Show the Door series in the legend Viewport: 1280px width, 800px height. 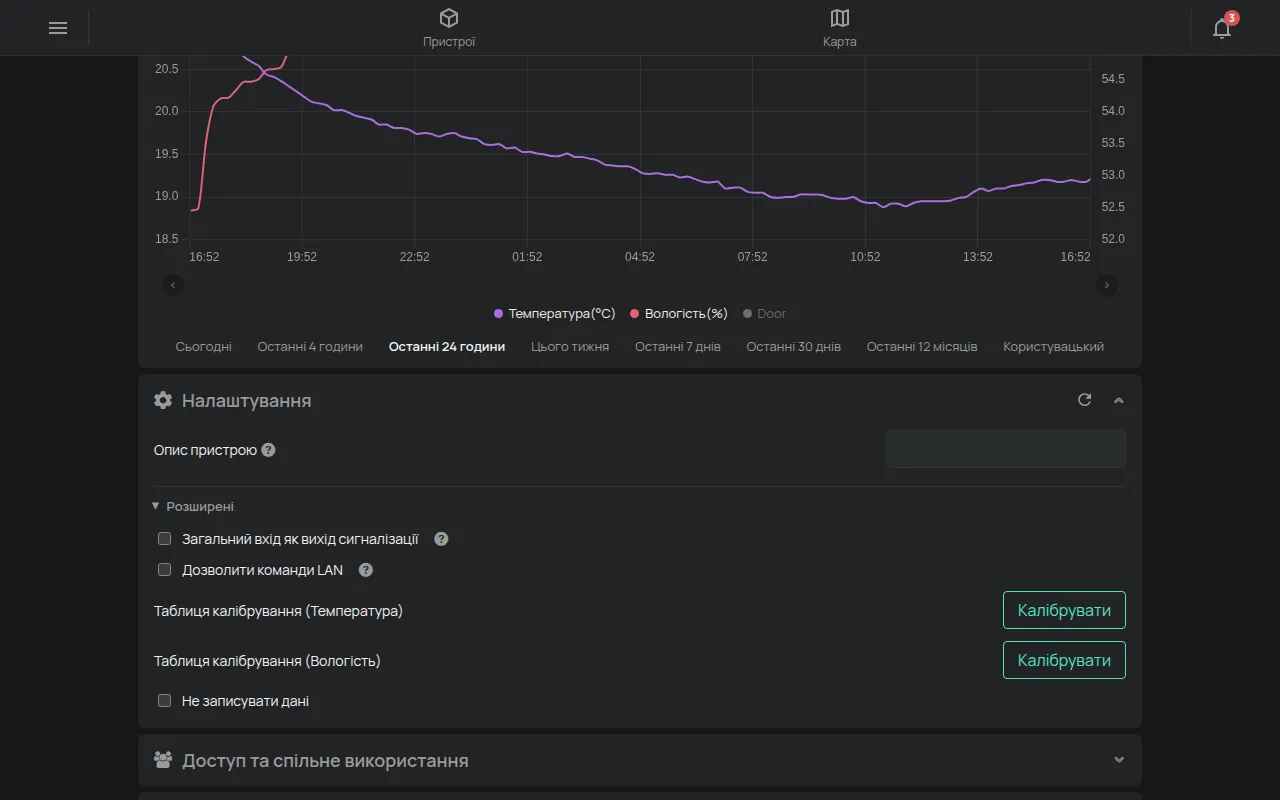tap(765, 314)
